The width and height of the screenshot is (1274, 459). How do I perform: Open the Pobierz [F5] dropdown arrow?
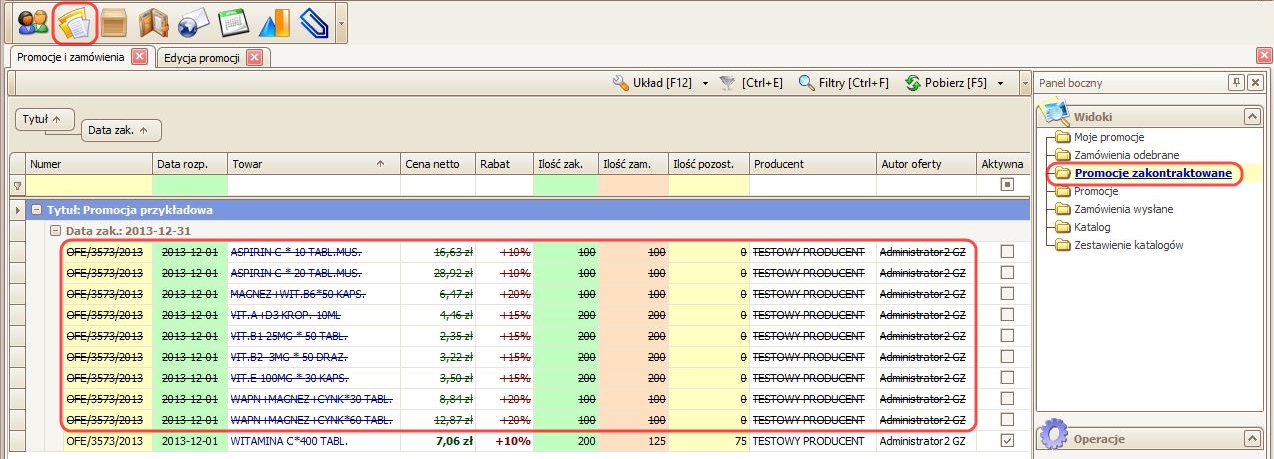[x=1001, y=83]
